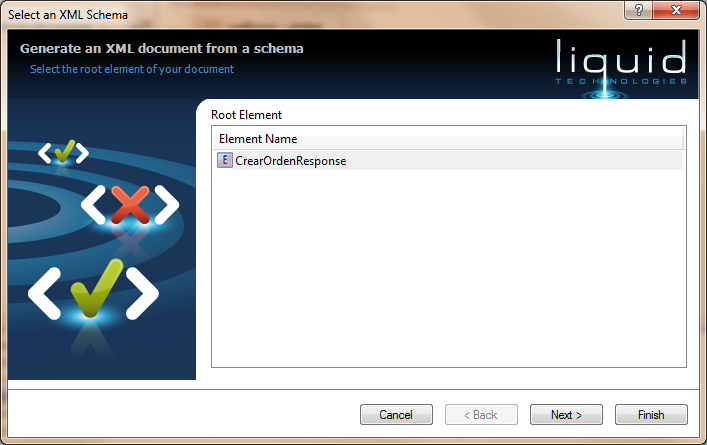Select the CrearOrdenResponse root element

[448, 161]
